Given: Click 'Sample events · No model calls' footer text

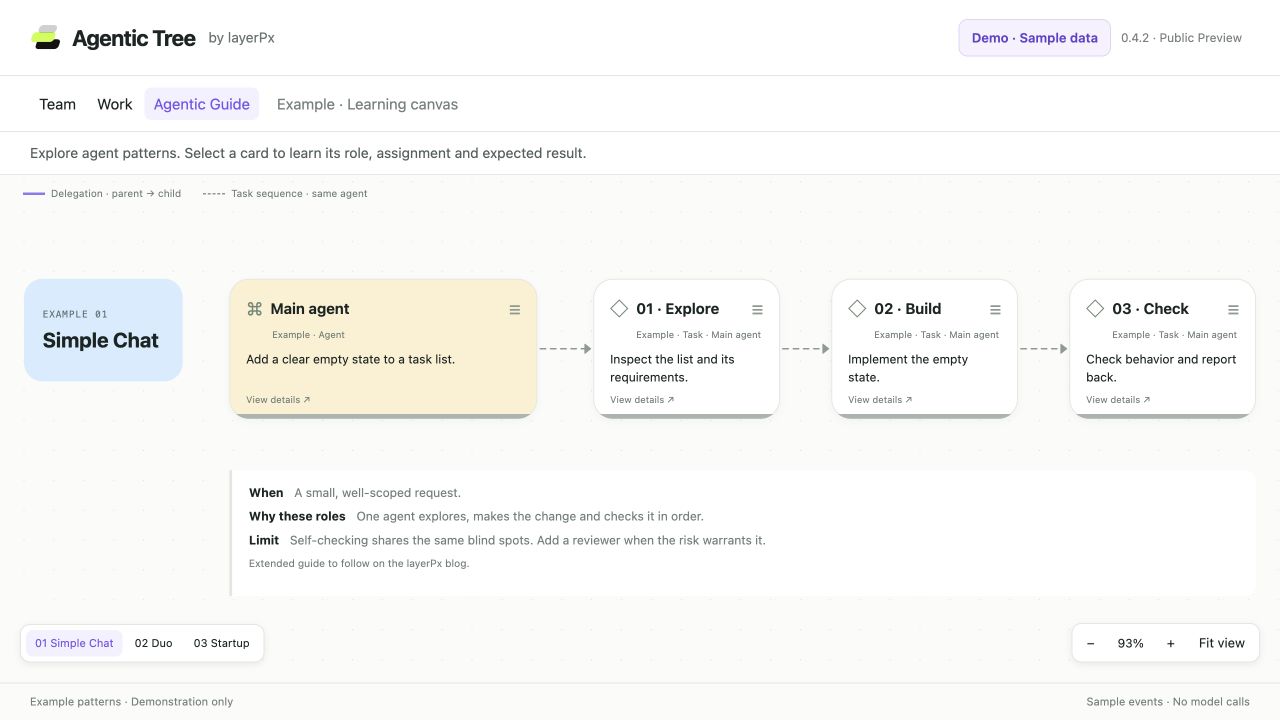Looking at the screenshot, I should [1168, 702].
